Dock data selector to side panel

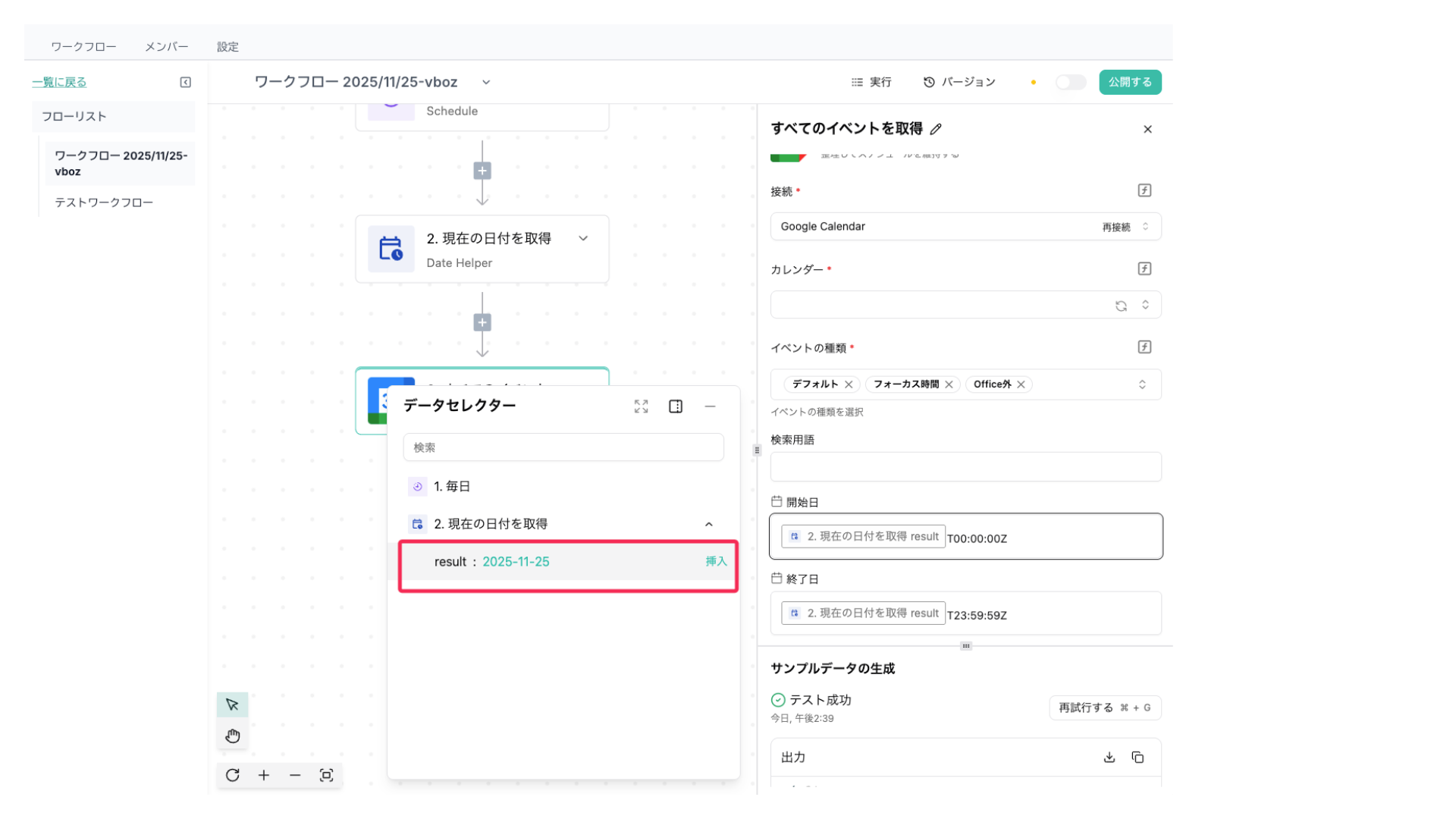tap(675, 406)
